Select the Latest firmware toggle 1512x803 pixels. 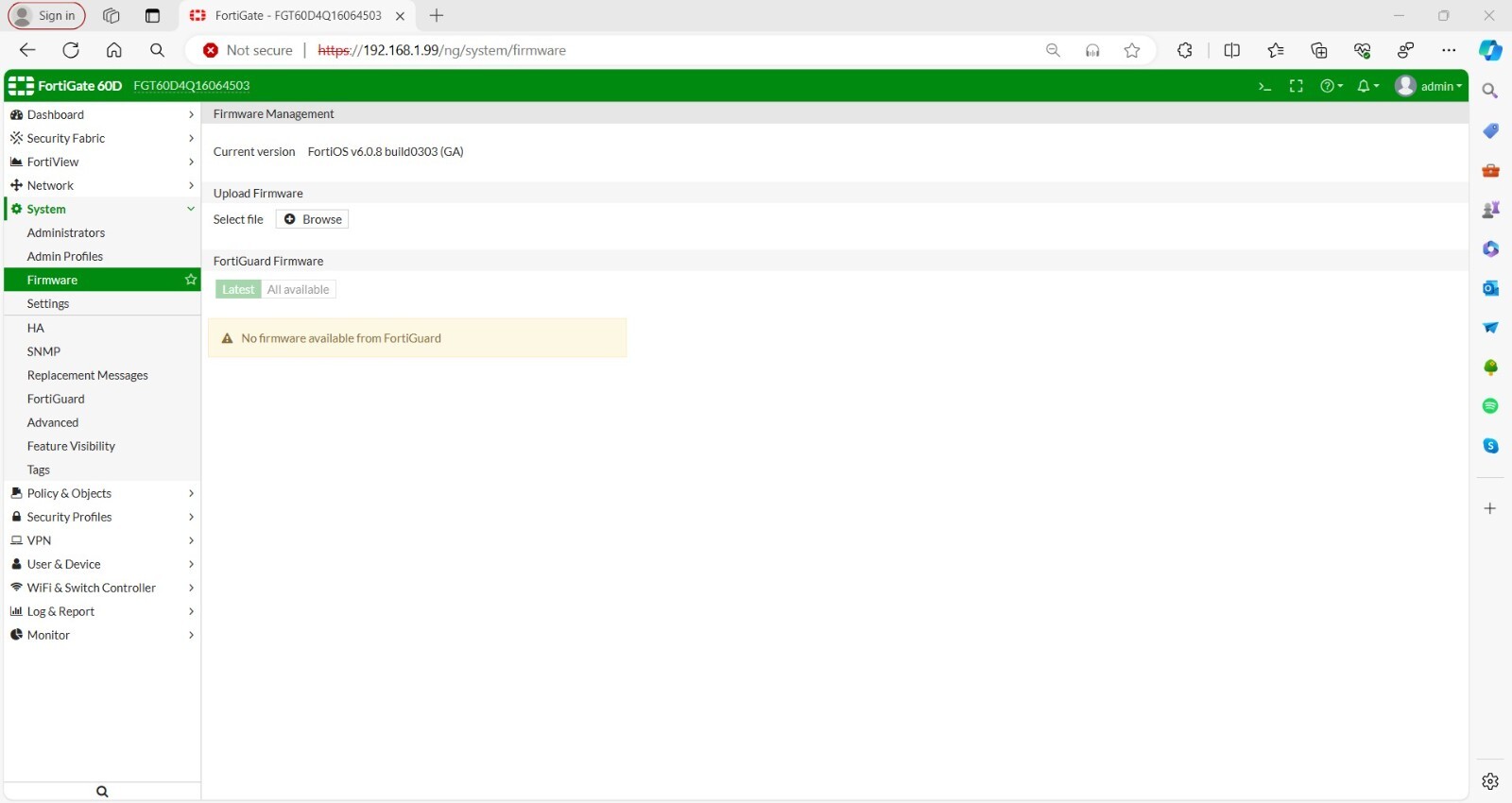(238, 290)
